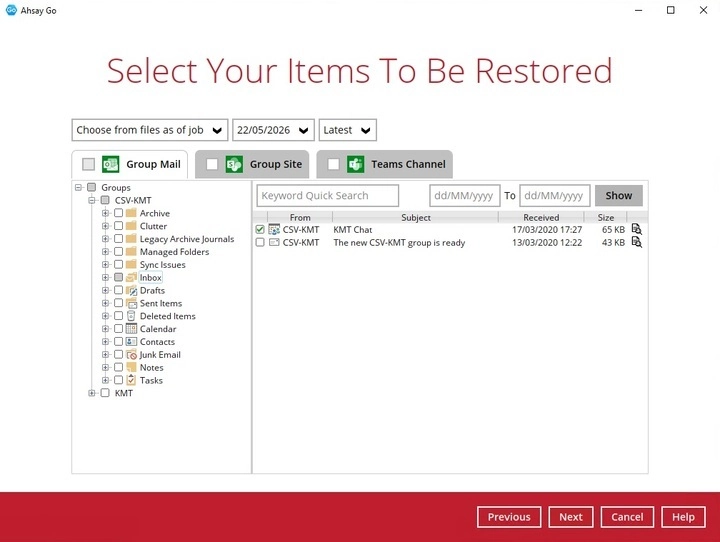Image resolution: width=720 pixels, height=542 pixels.
Task: Focus the Keyword Quick Search field
Action: coord(328,196)
